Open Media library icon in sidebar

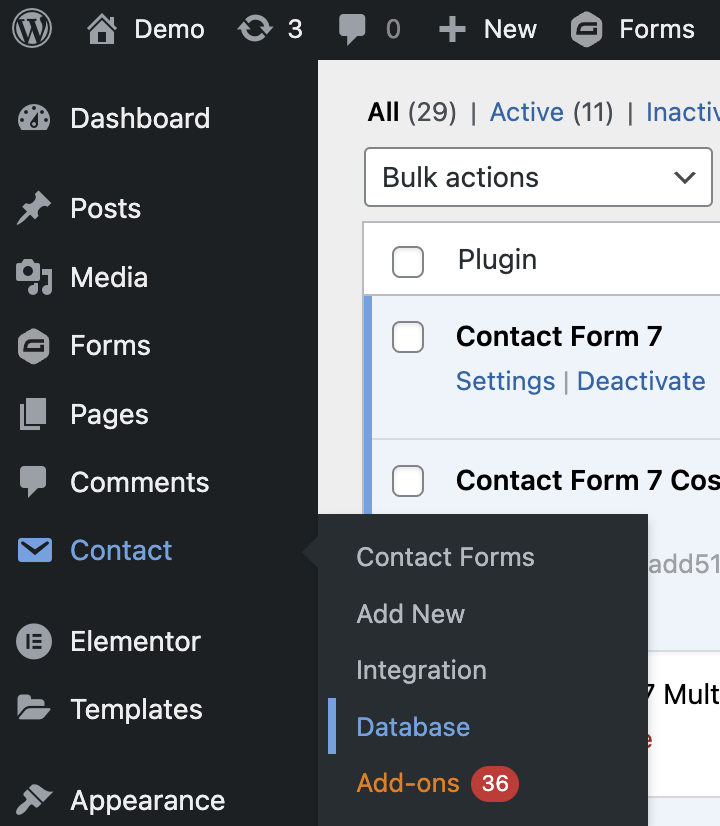coord(34,277)
